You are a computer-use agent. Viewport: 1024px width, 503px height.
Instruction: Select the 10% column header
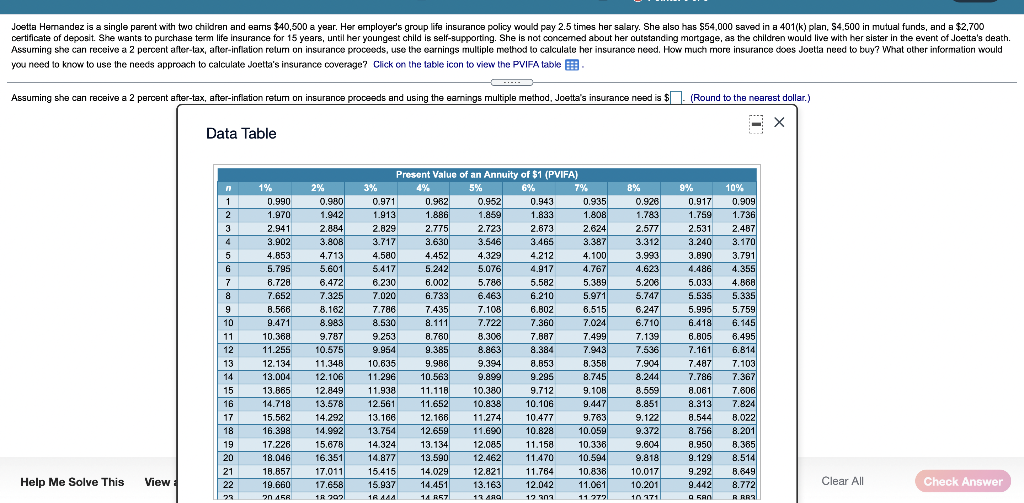tap(734, 186)
